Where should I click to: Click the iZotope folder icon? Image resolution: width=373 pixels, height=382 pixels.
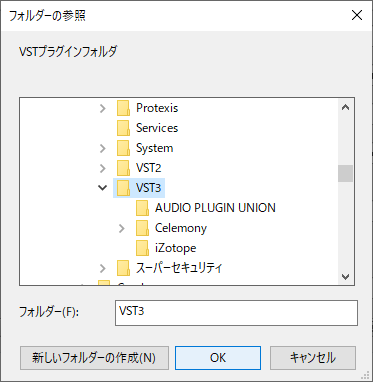click(x=142, y=248)
